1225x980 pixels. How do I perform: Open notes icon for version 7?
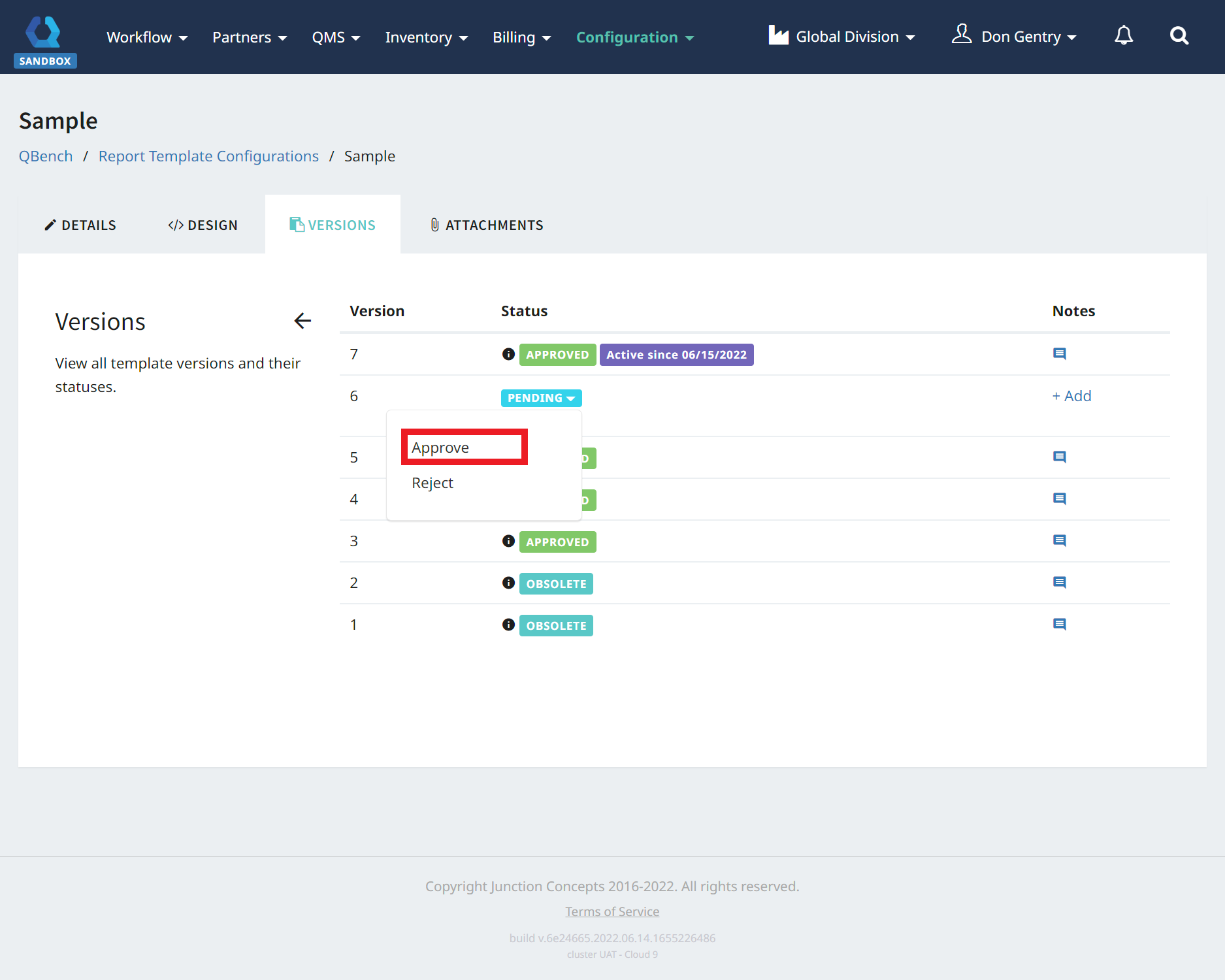click(1059, 354)
